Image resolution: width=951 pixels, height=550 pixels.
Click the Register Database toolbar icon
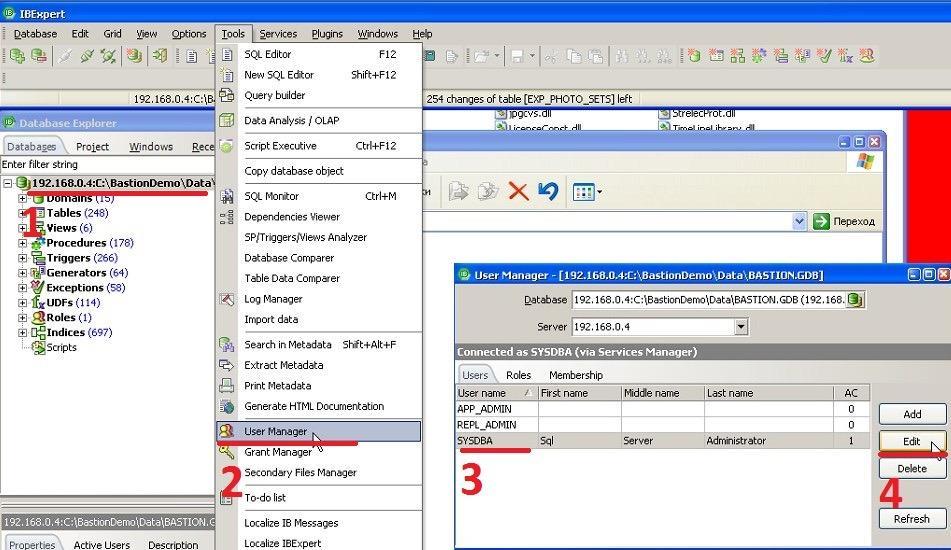point(17,56)
